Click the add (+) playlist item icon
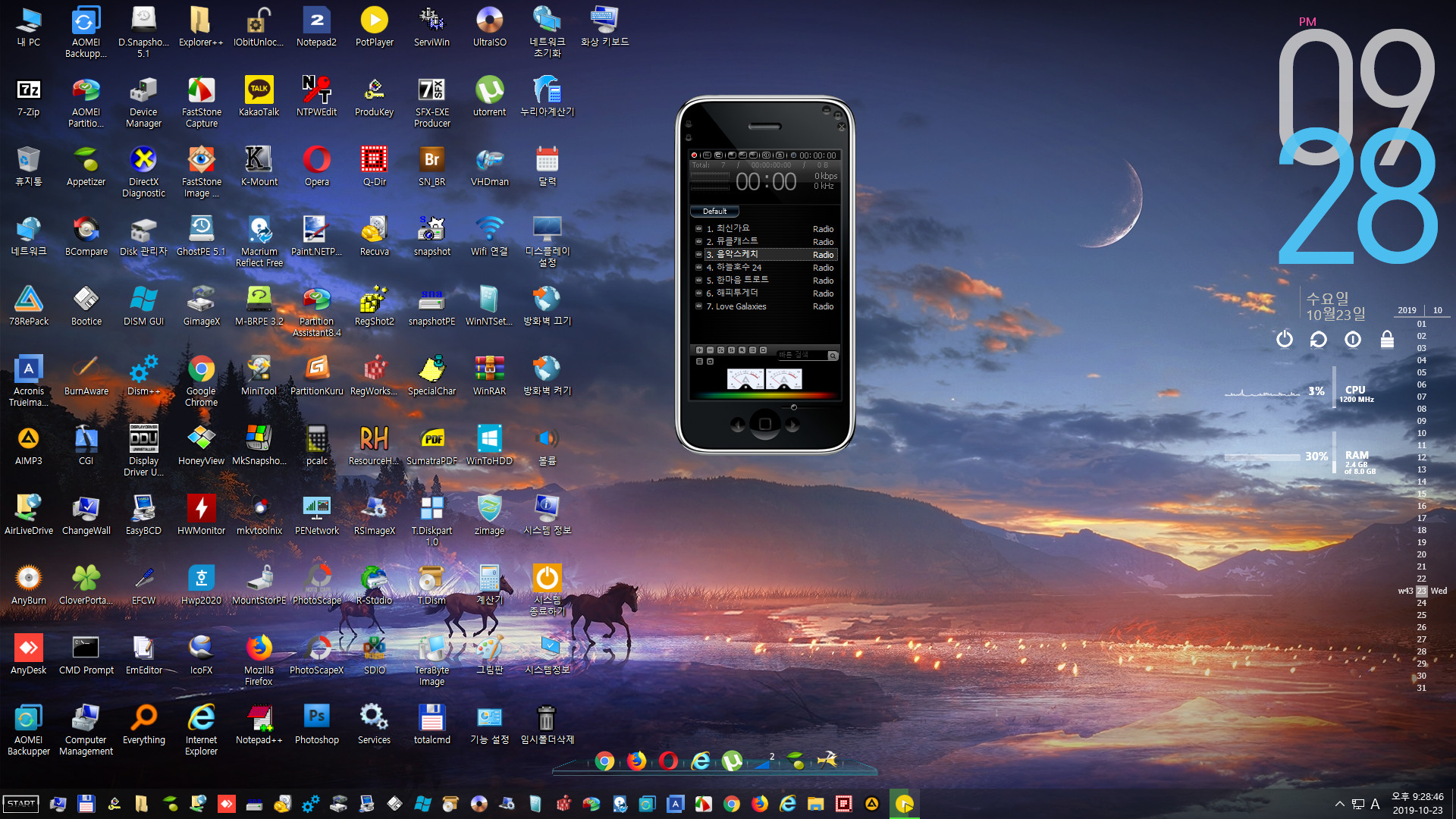The height and width of the screenshot is (819, 1456). [x=699, y=350]
